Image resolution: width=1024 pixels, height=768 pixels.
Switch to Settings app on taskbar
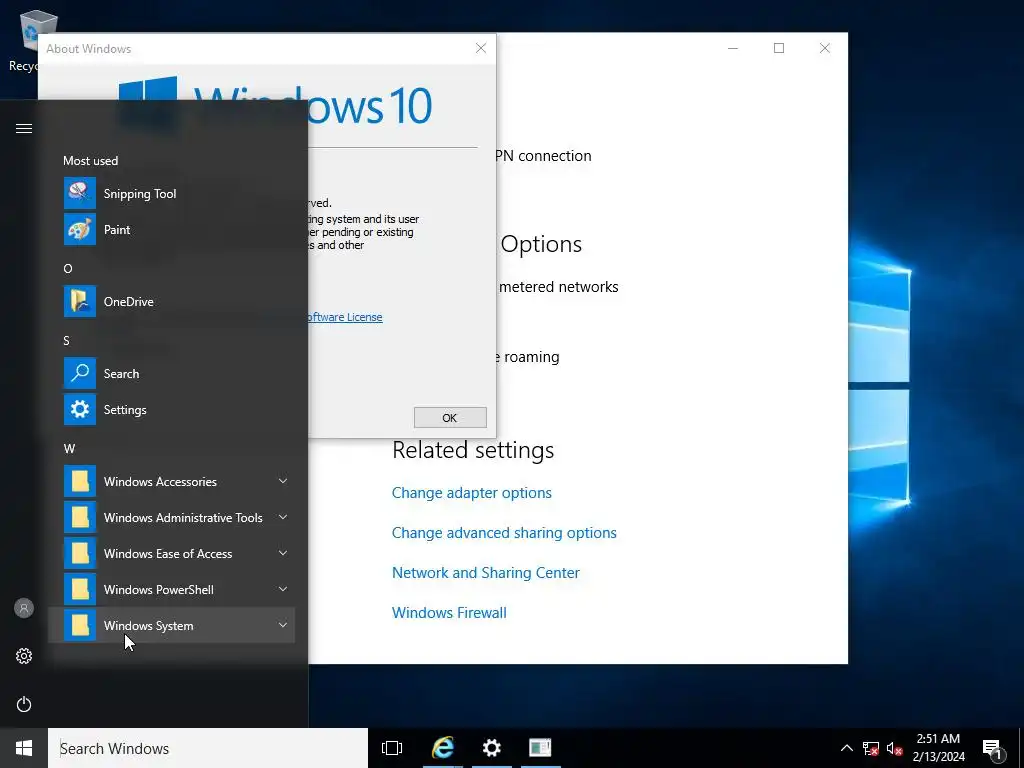(x=491, y=748)
